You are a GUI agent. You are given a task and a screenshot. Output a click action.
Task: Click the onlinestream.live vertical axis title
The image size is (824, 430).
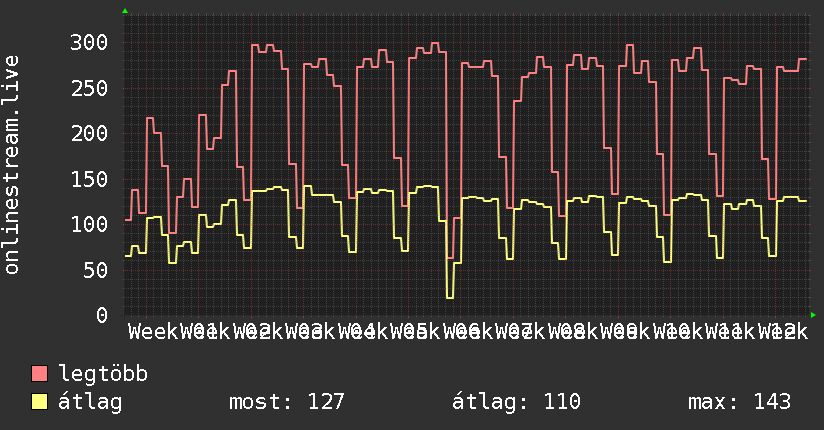pos(11,165)
